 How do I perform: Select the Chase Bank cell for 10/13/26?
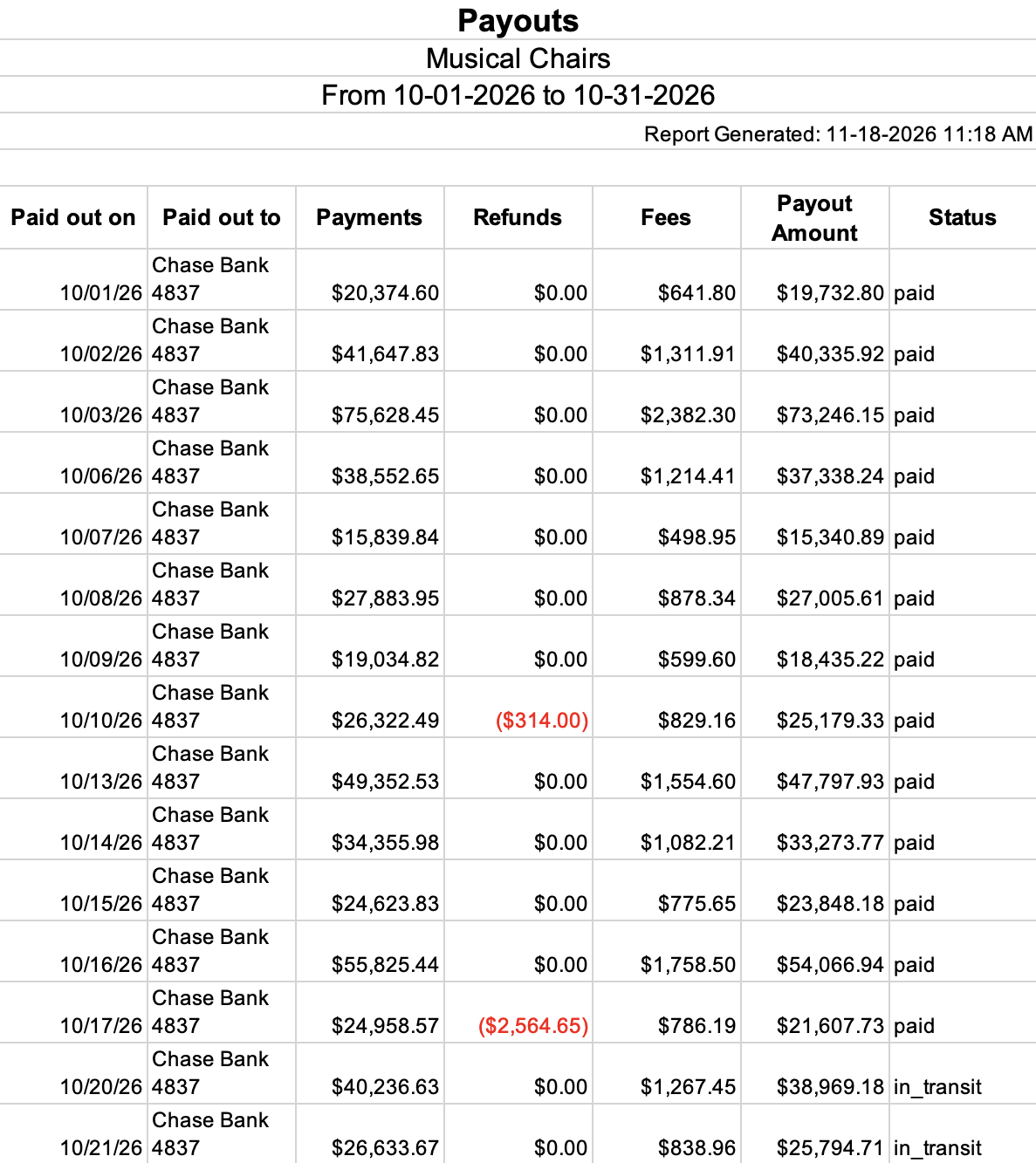click(222, 769)
